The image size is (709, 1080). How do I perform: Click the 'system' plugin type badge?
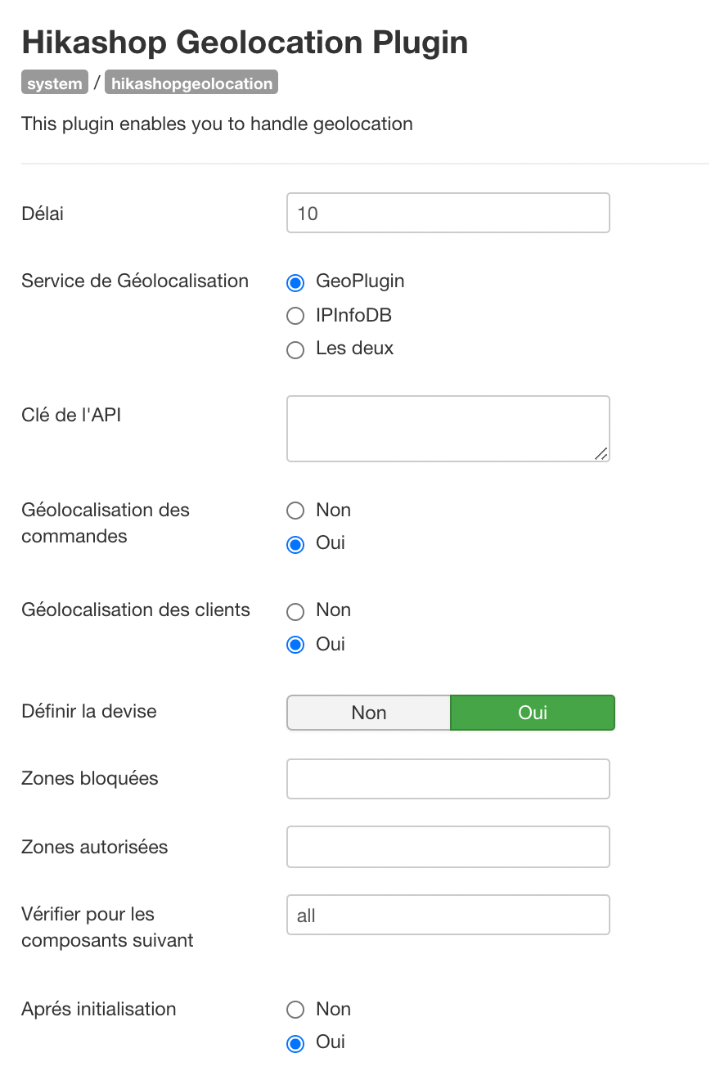[x=55, y=84]
